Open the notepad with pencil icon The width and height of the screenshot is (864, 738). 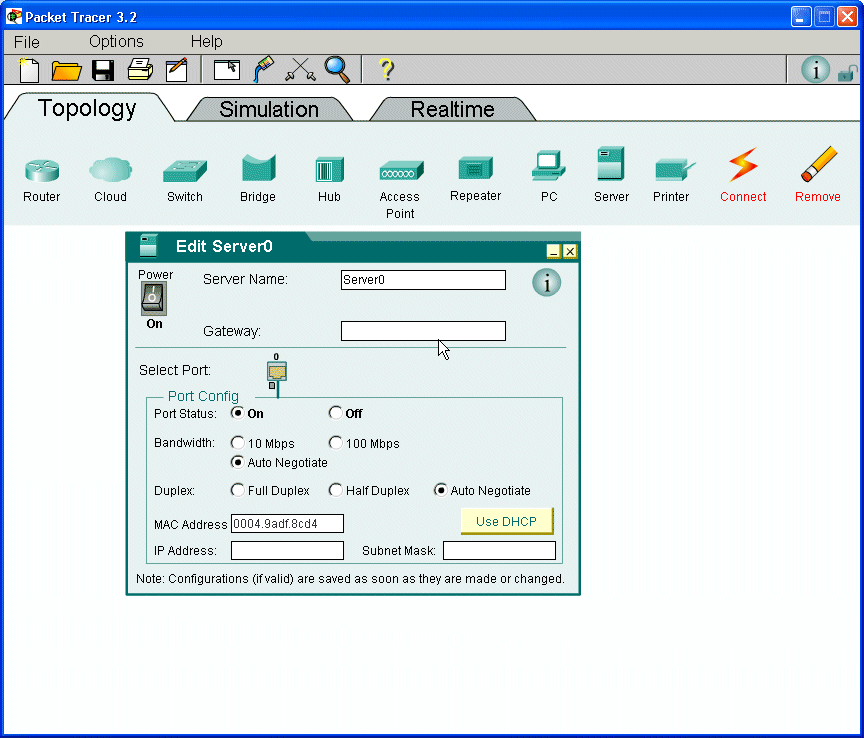click(177, 70)
